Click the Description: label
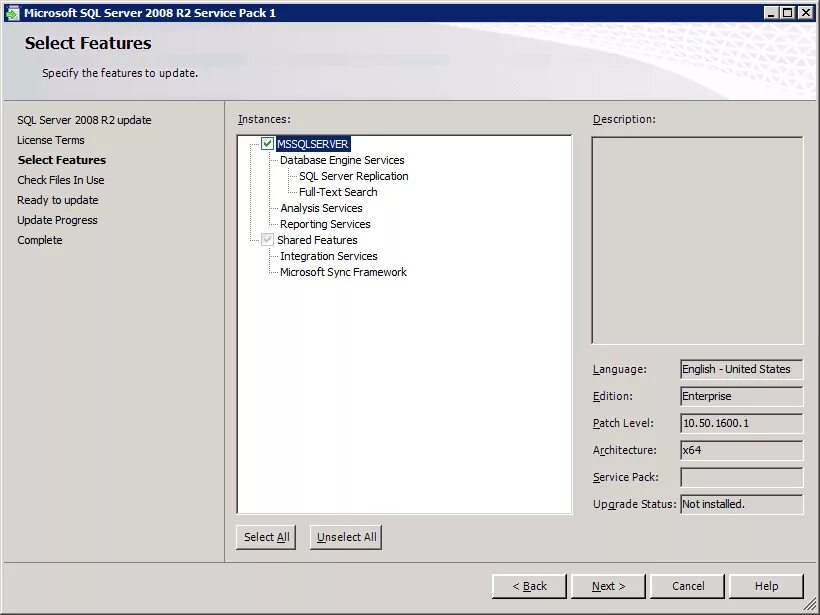820x615 pixels. [x=624, y=119]
